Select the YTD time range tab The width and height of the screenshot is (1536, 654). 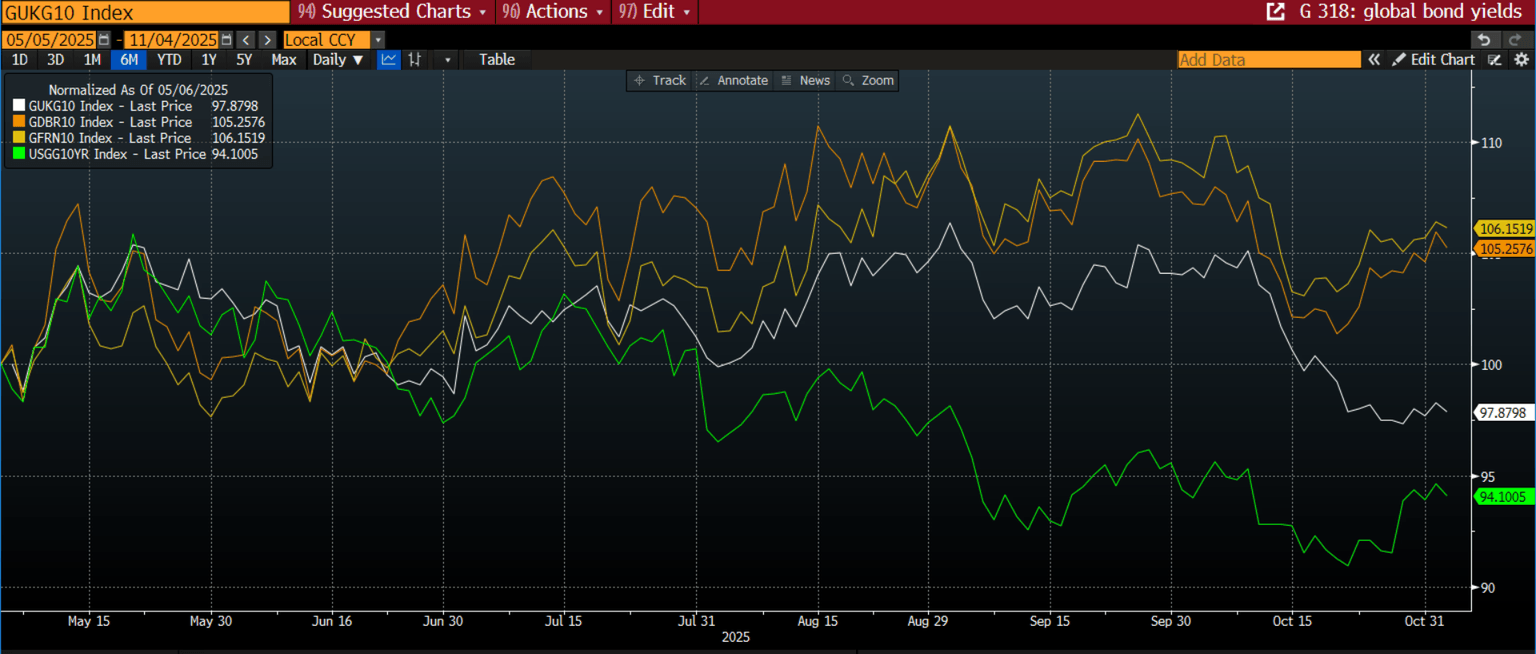[x=169, y=60]
